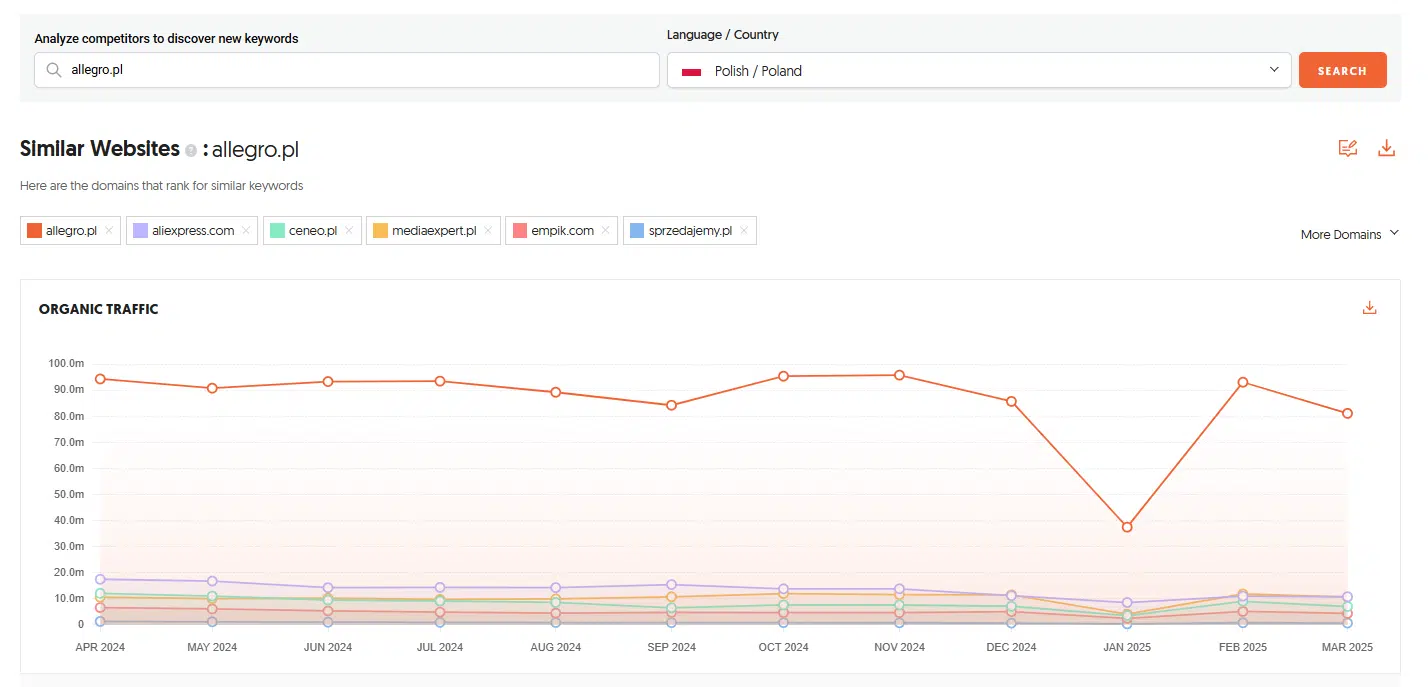Download the Similar Websites data
This screenshot has width=1428, height=687.
coord(1386,149)
